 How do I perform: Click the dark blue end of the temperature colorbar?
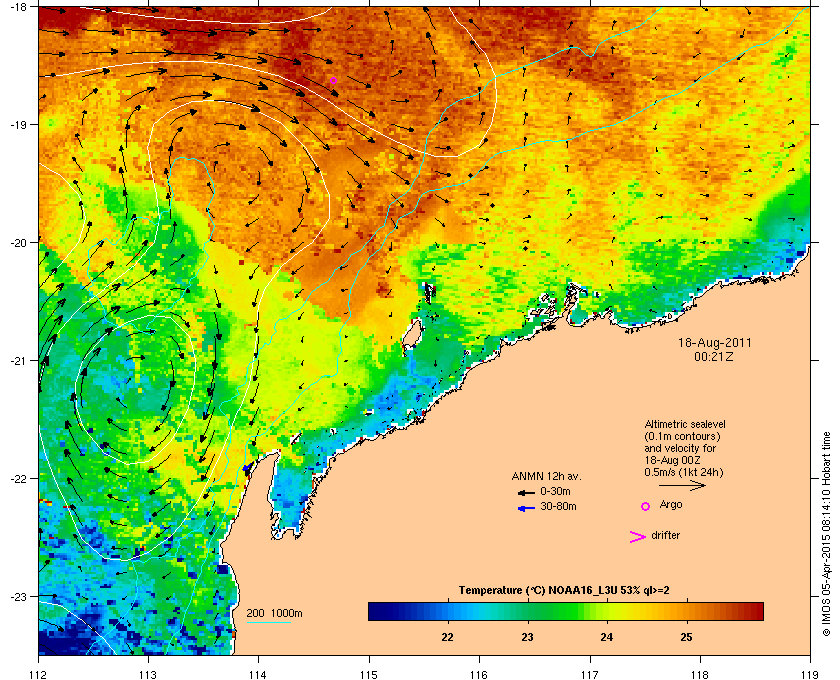(378, 611)
